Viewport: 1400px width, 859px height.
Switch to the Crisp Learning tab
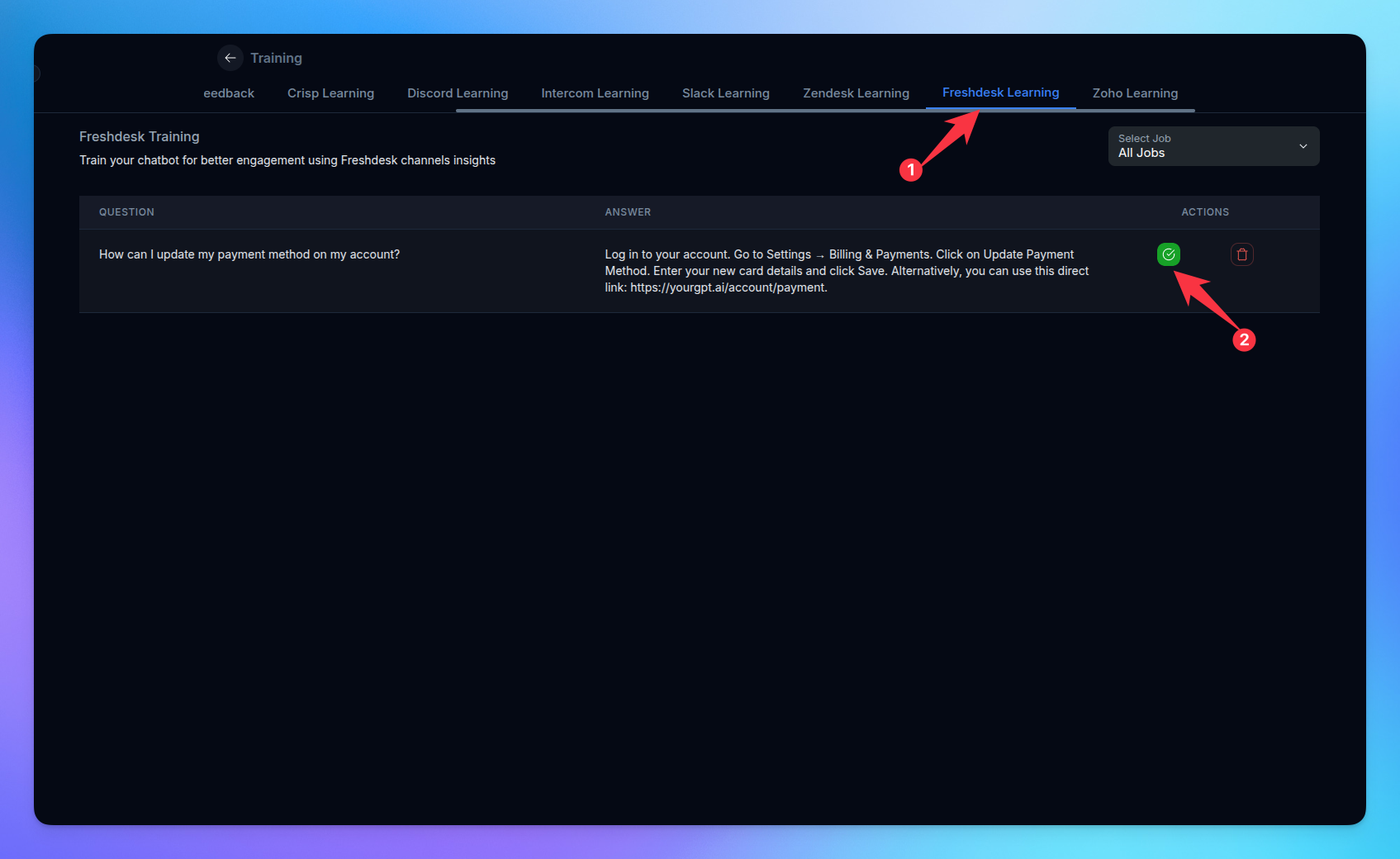[330, 93]
